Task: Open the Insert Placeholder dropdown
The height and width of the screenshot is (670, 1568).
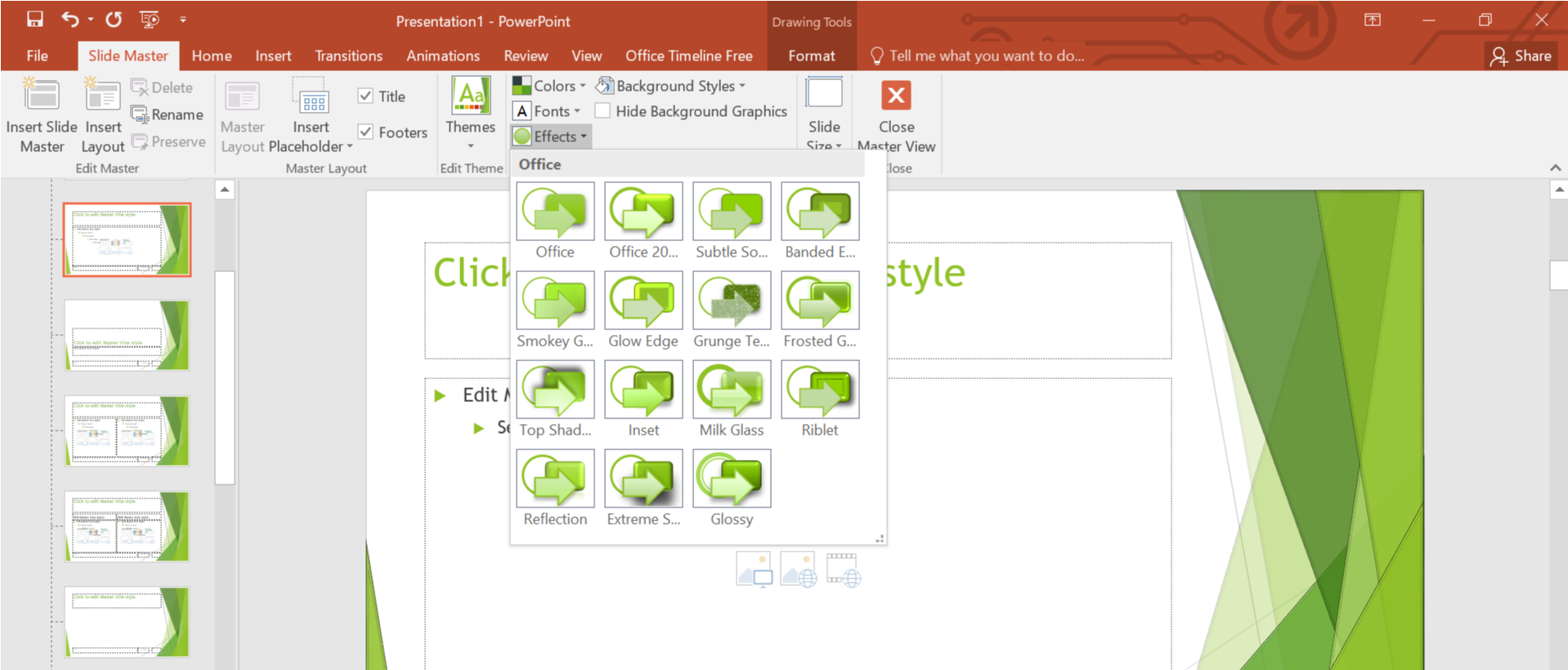Action: click(311, 116)
